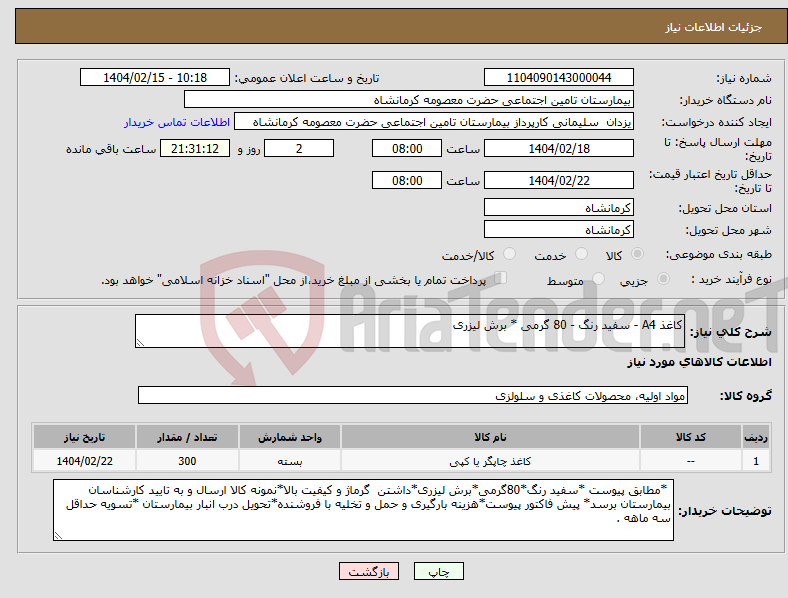788x598 pixels.
Task: Click the شماره نیاز field 1104090143000044
Action: [558, 77]
